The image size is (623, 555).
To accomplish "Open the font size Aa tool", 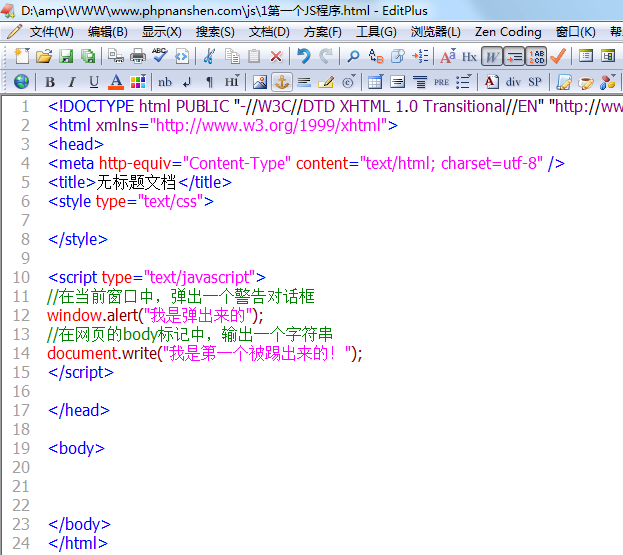I will 447,56.
